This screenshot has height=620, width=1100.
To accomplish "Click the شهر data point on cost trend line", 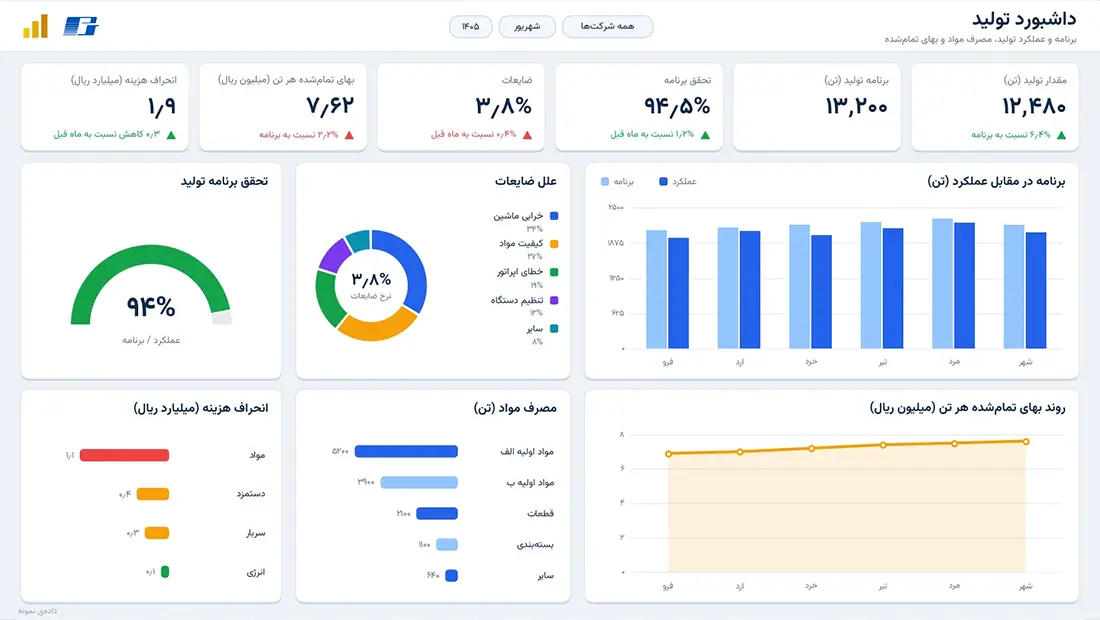I will coord(1026,441).
